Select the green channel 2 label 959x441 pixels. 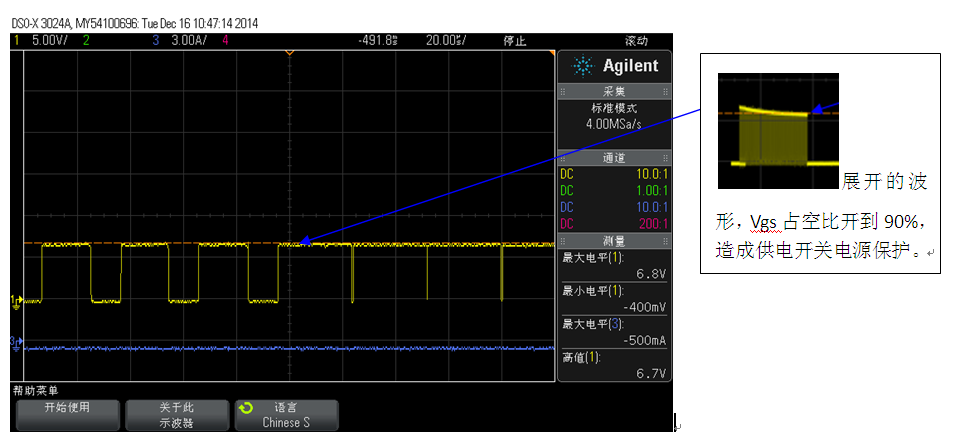pos(86,41)
